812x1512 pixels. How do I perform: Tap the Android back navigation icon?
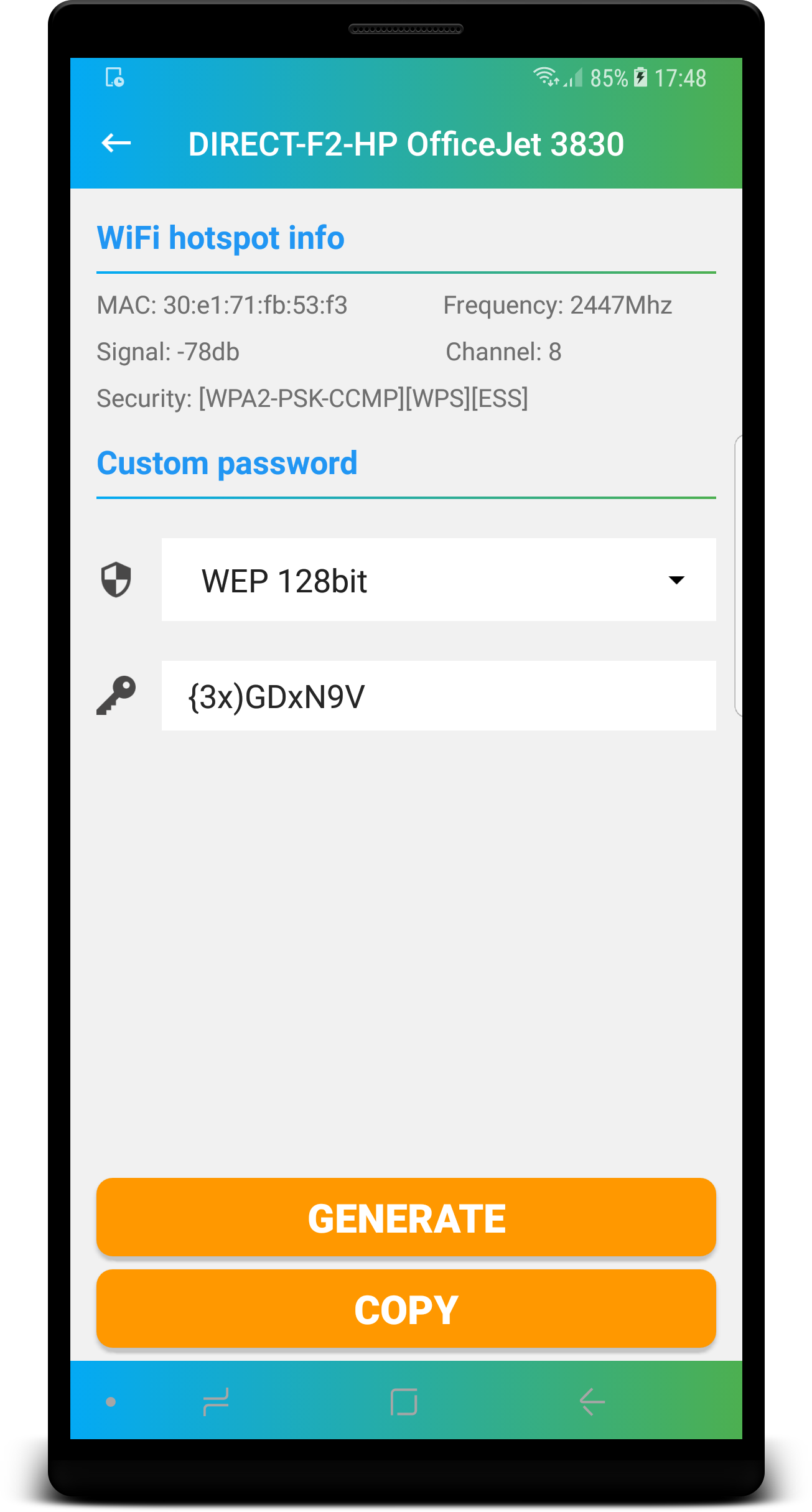click(592, 1402)
